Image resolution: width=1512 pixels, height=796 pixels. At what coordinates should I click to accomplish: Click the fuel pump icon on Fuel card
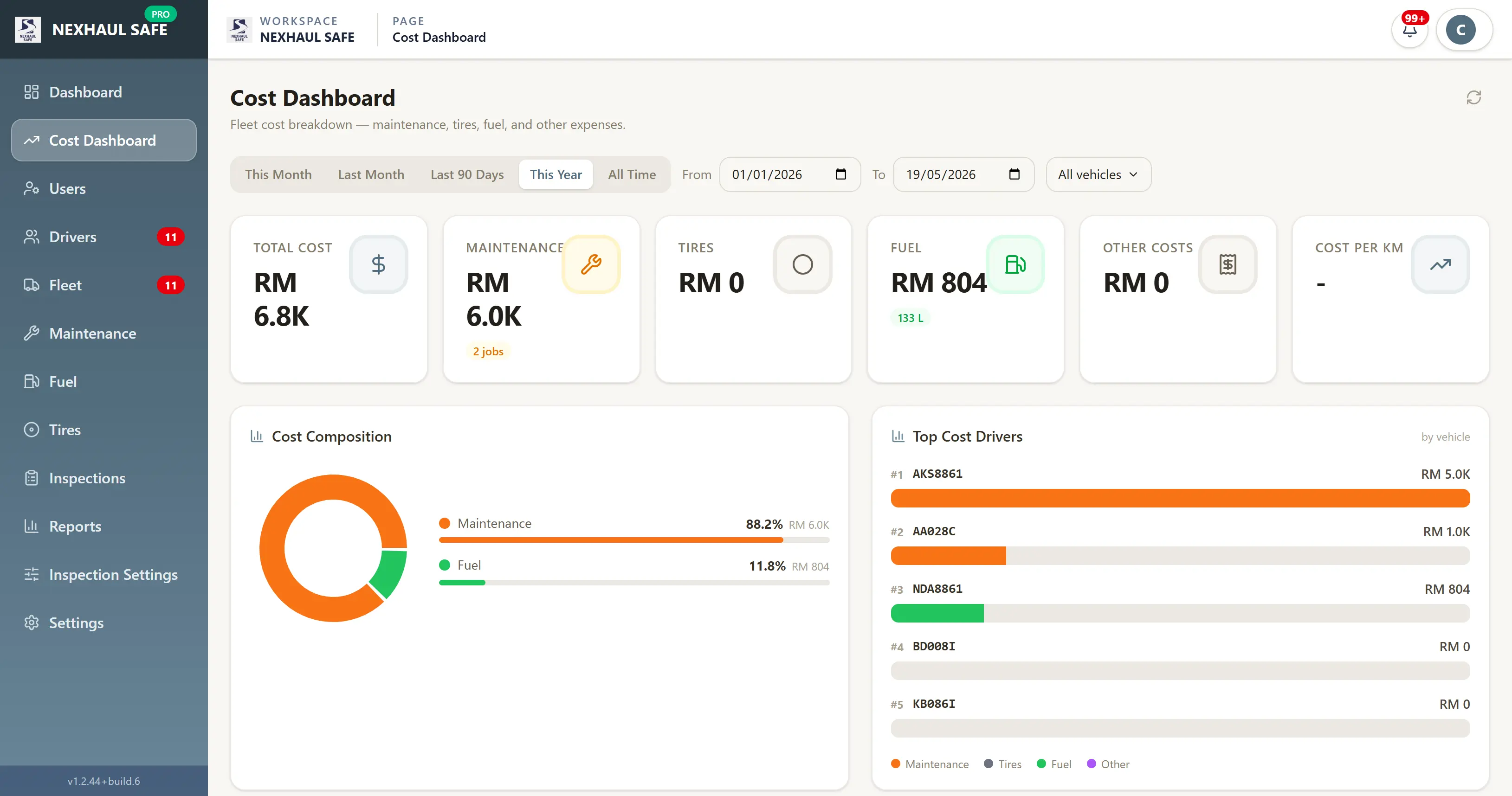click(x=1015, y=264)
